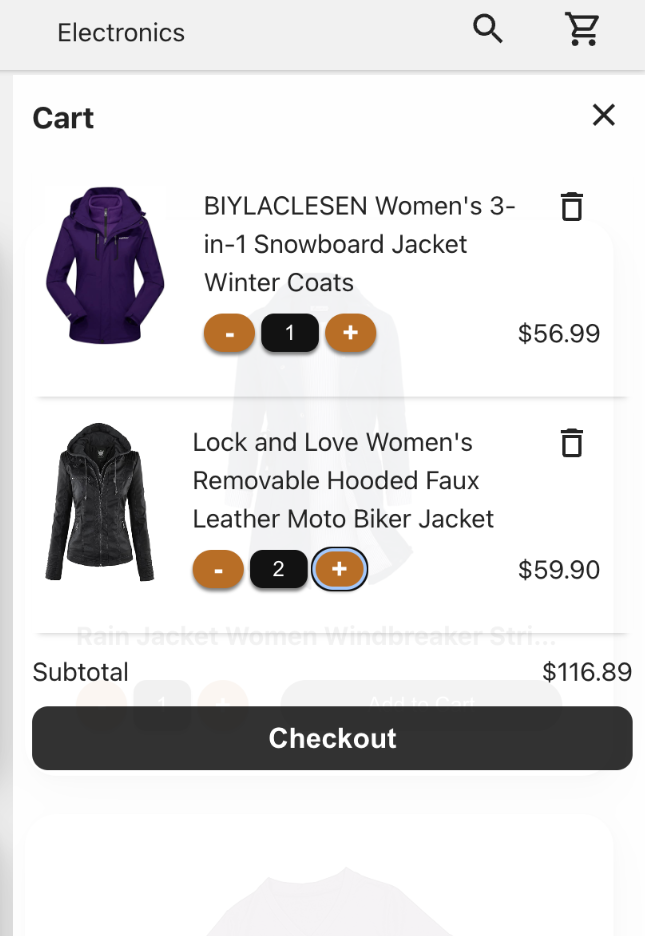Increase quantity of Lock and Love Jacket
Image resolution: width=645 pixels, height=936 pixels.
coord(339,569)
